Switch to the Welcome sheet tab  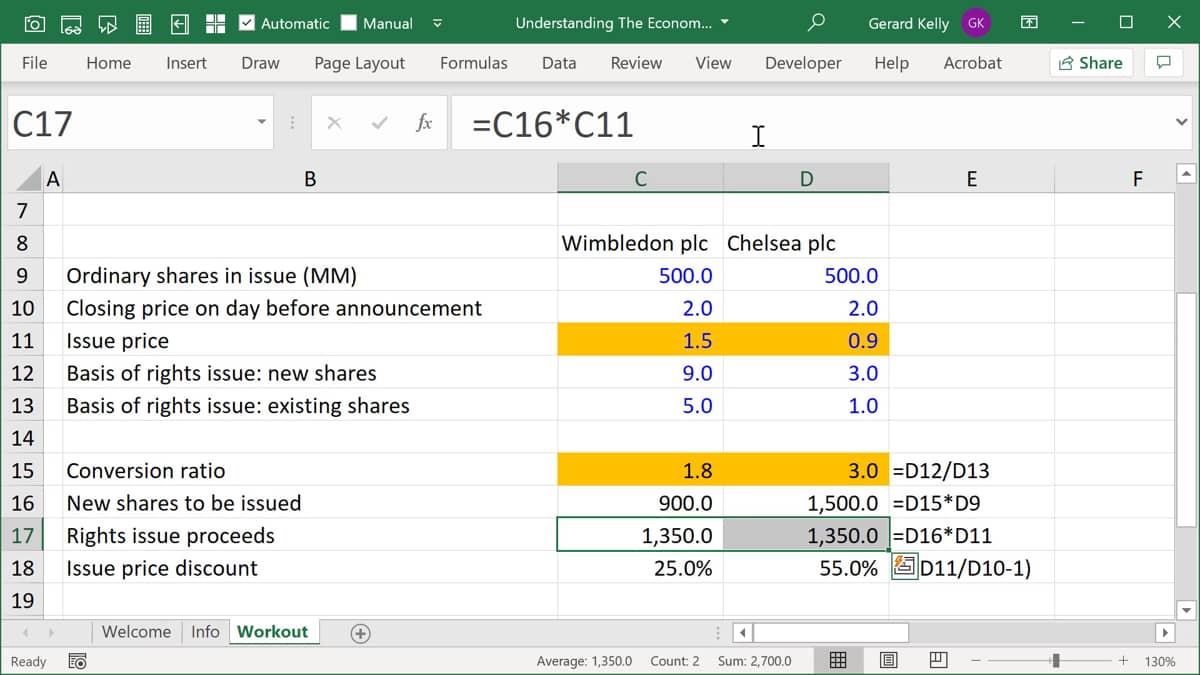tap(136, 632)
